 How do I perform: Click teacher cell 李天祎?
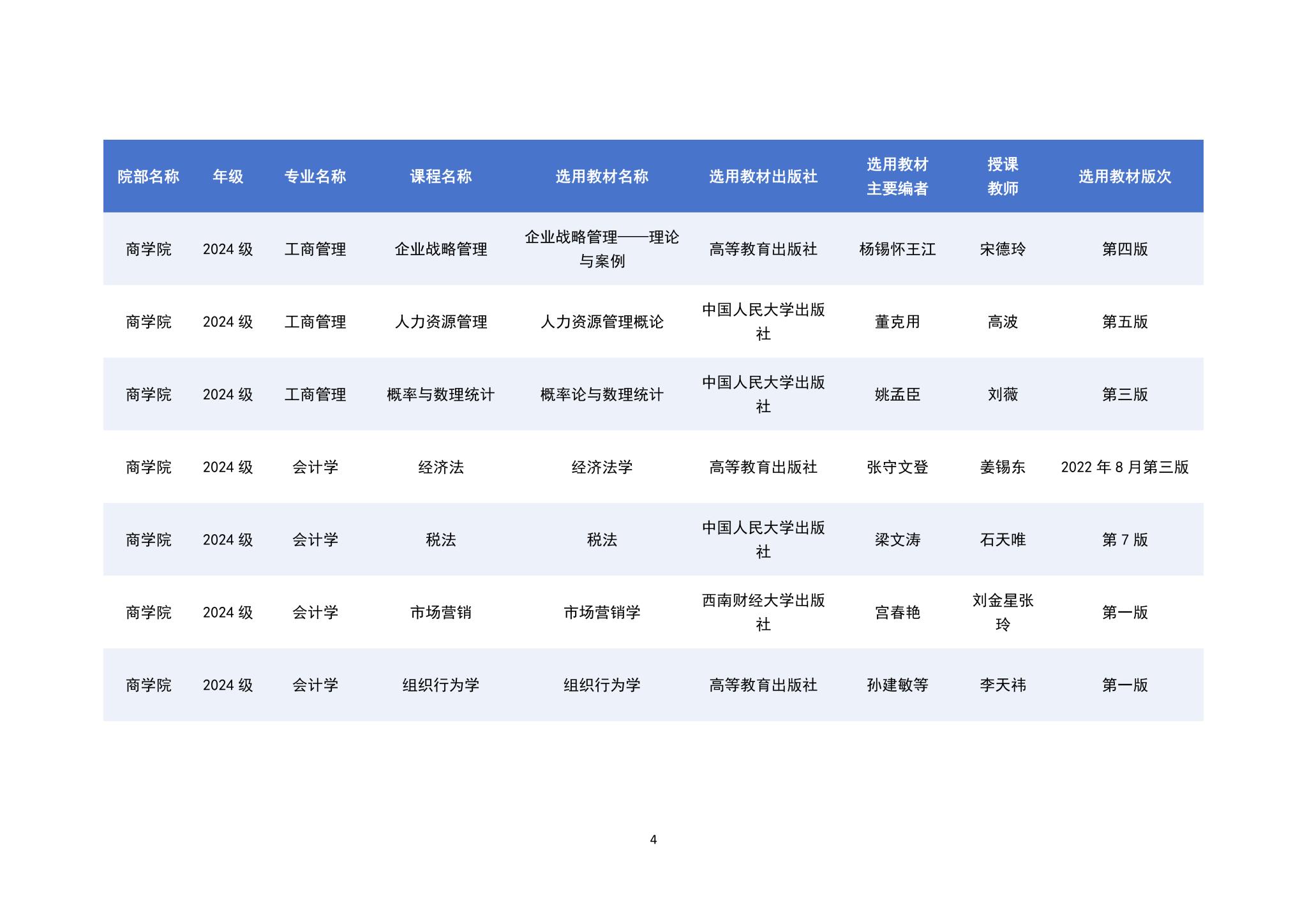click(x=1003, y=686)
